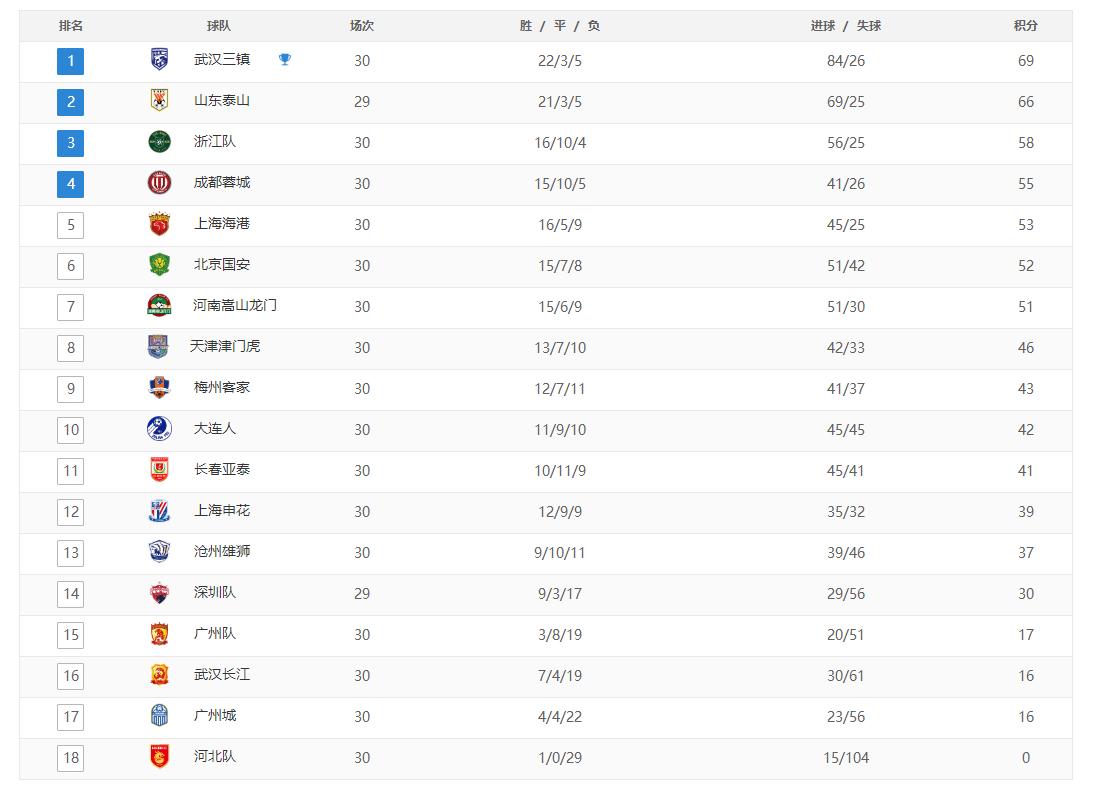Viewport: 1100px width, 792px height.
Task: Click the 上海海港 team logo
Action: [159, 224]
